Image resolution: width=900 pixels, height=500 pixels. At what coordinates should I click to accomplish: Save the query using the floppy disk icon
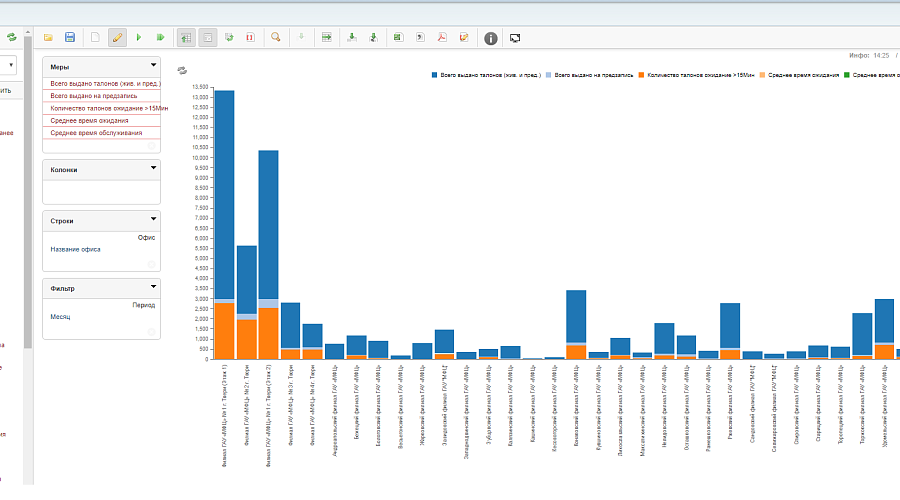coord(70,37)
